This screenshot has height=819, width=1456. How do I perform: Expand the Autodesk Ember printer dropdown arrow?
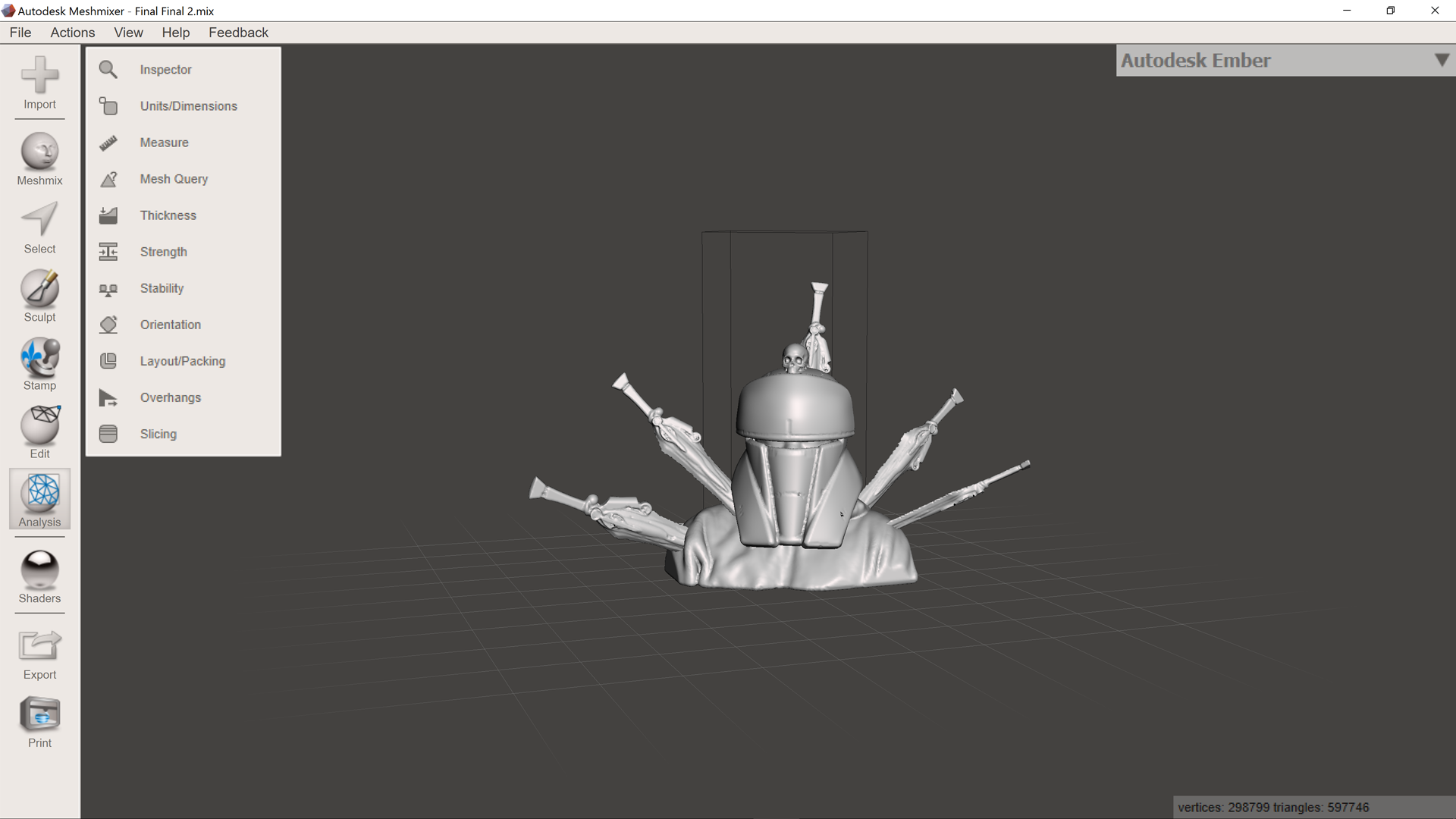1442,61
